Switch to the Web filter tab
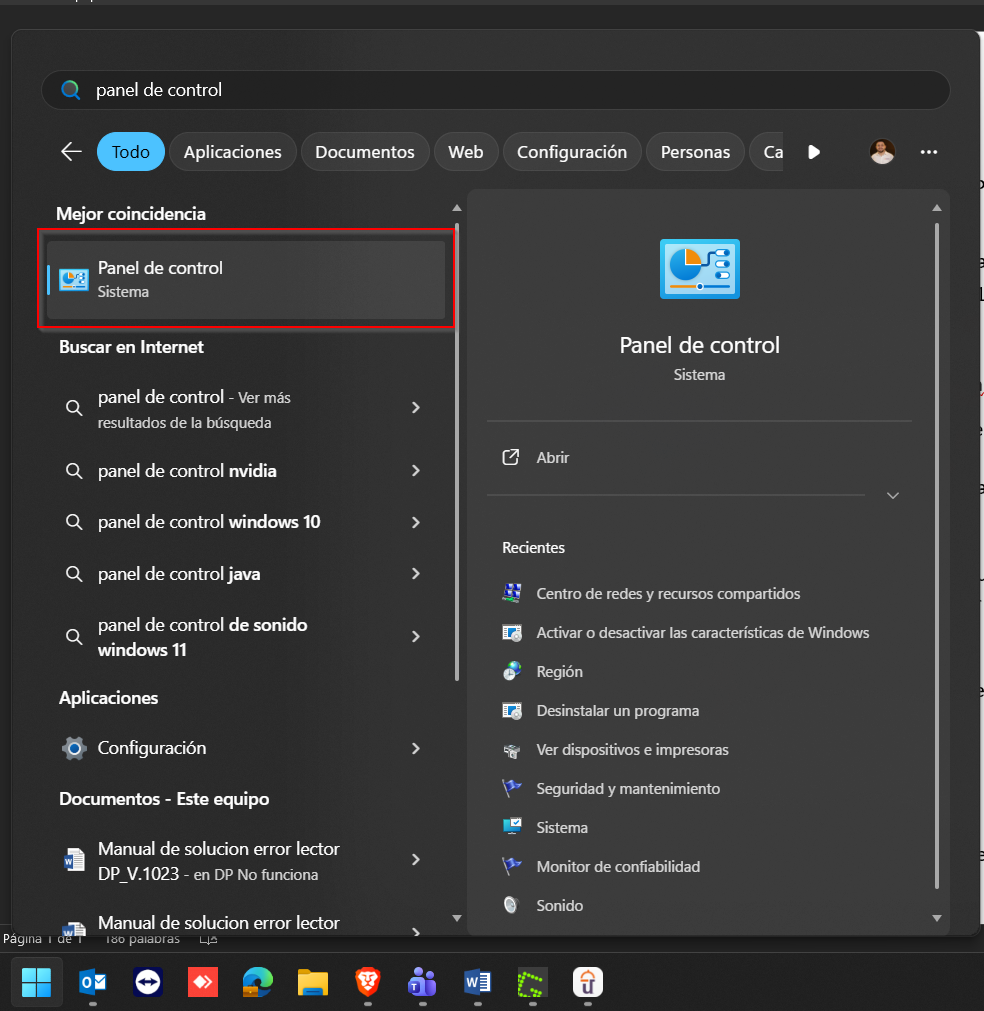Screen dimensions: 984x1011 (466, 152)
